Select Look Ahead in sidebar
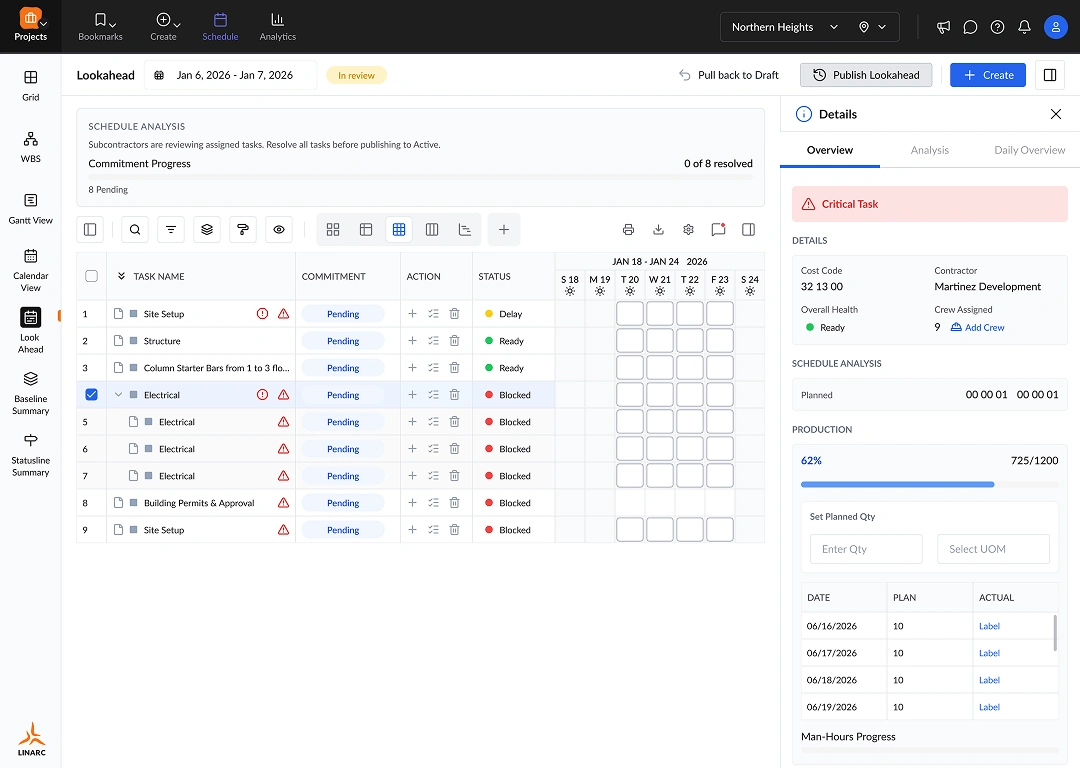 click(x=30, y=331)
